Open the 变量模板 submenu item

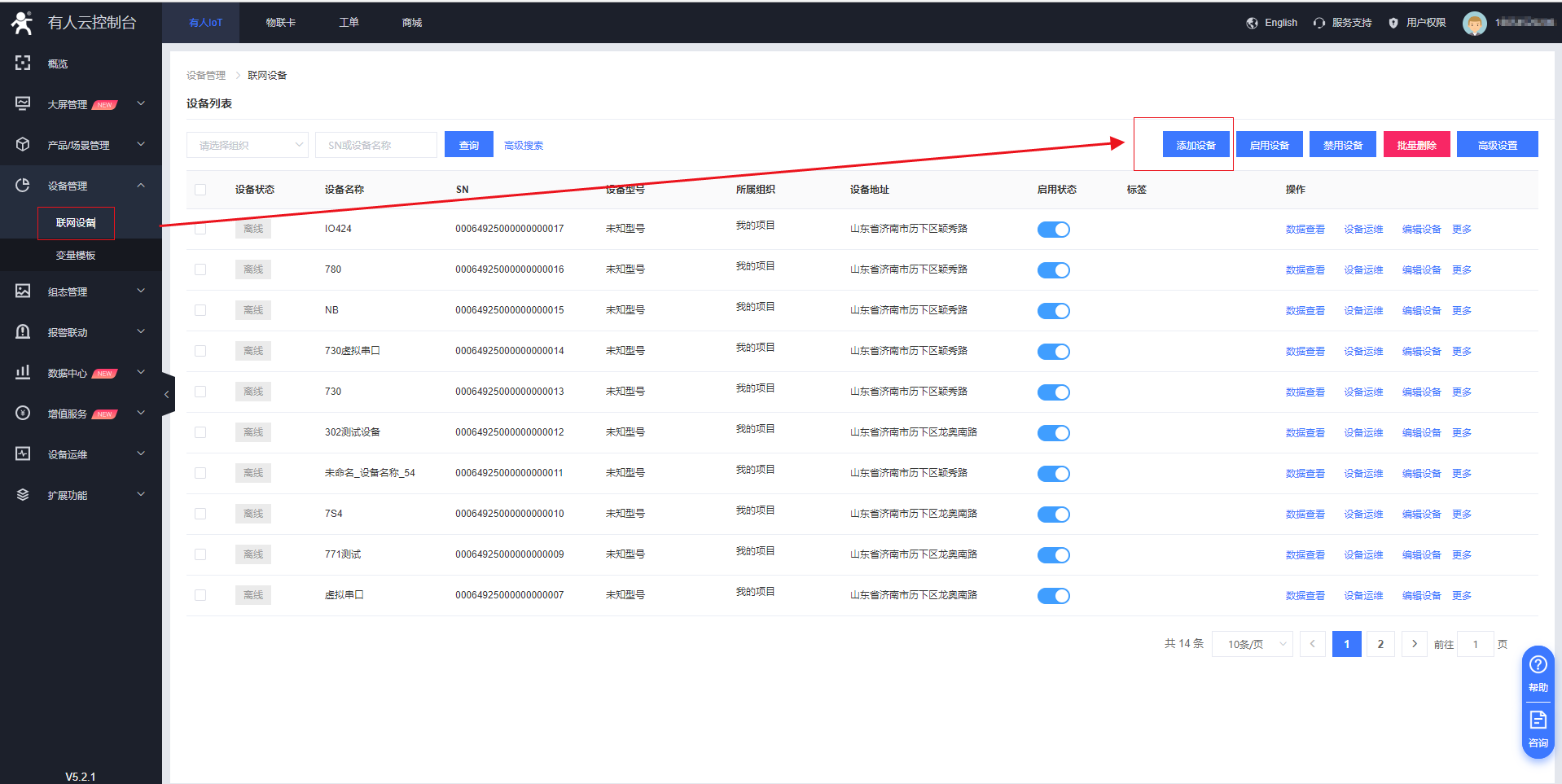(x=76, y=256)
